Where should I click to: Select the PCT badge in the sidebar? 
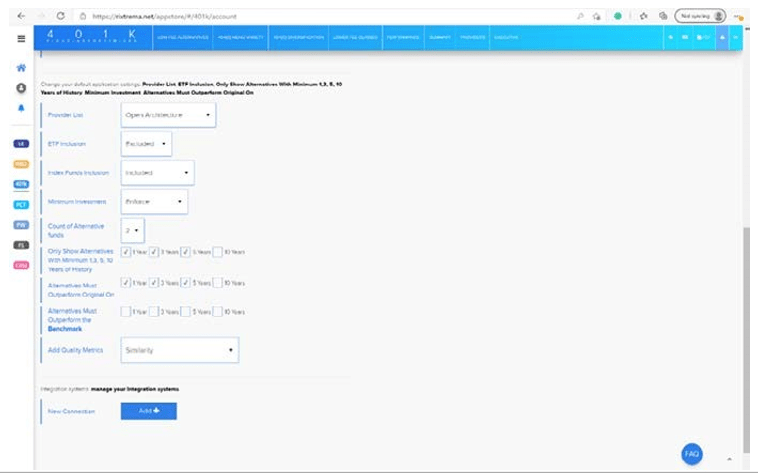tap(21, 204)
